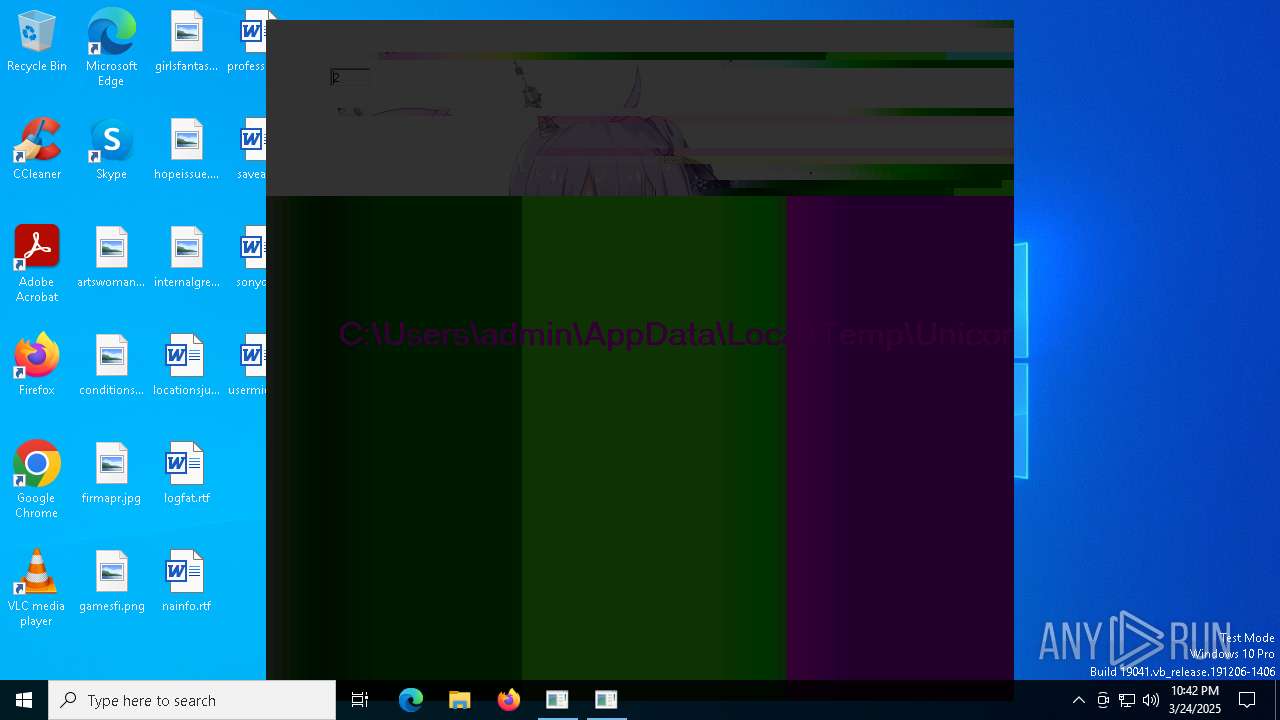Select the internalgre... image file
The width and height of the screenshot is (1280, 720).
point(186,258)
